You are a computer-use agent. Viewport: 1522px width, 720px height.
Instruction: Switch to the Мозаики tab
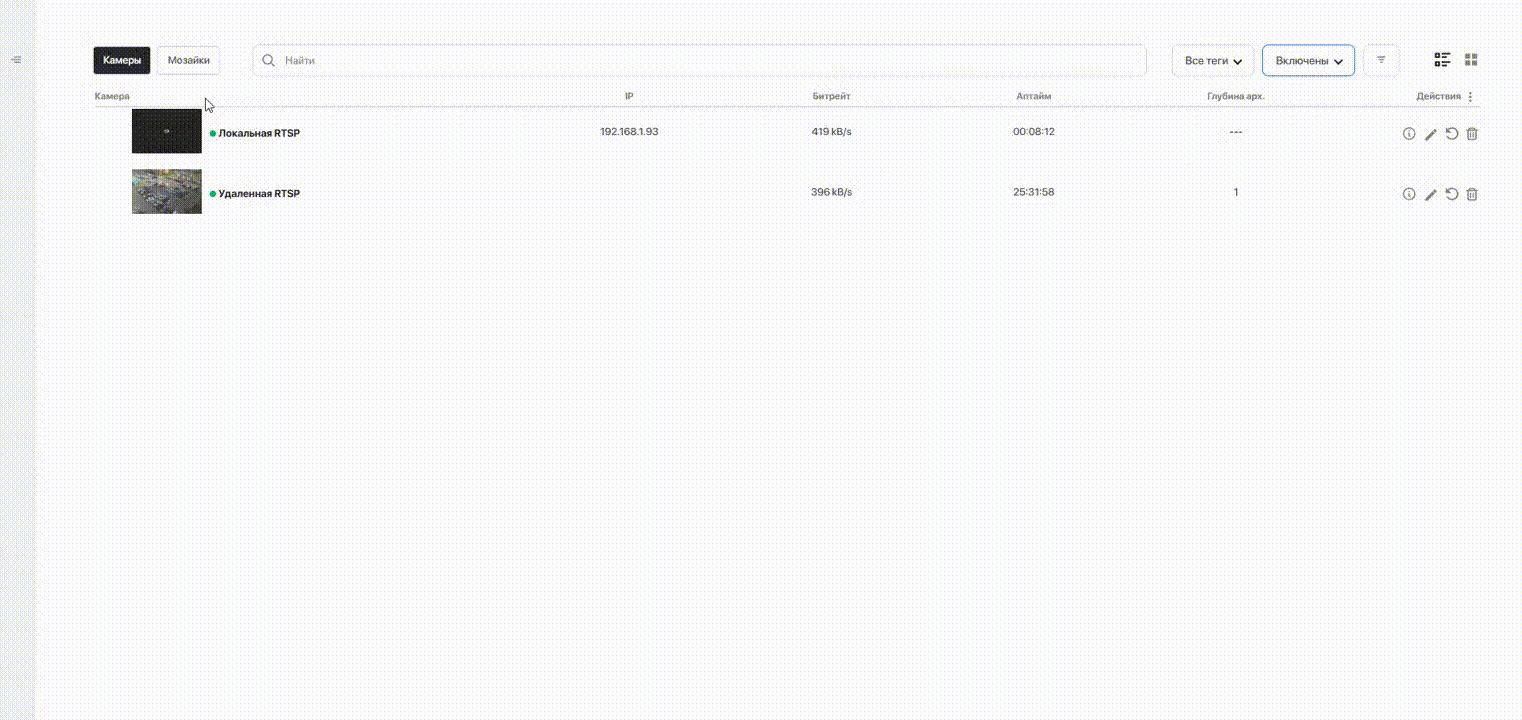coord(188,60)
